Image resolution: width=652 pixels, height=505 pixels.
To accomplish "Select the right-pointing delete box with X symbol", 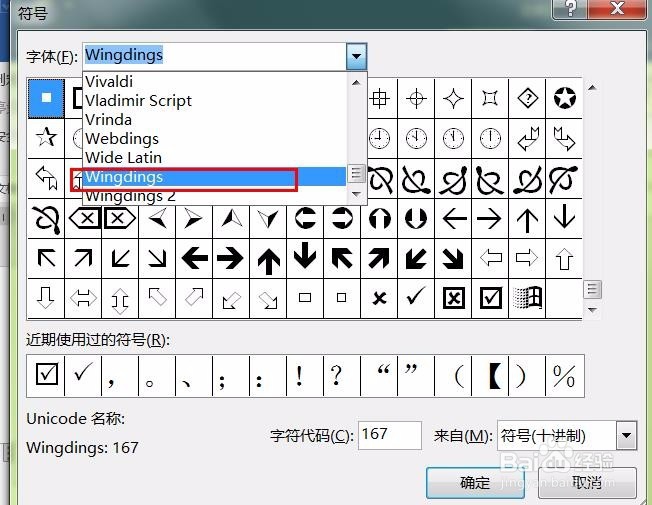I will tap(120, 218).
